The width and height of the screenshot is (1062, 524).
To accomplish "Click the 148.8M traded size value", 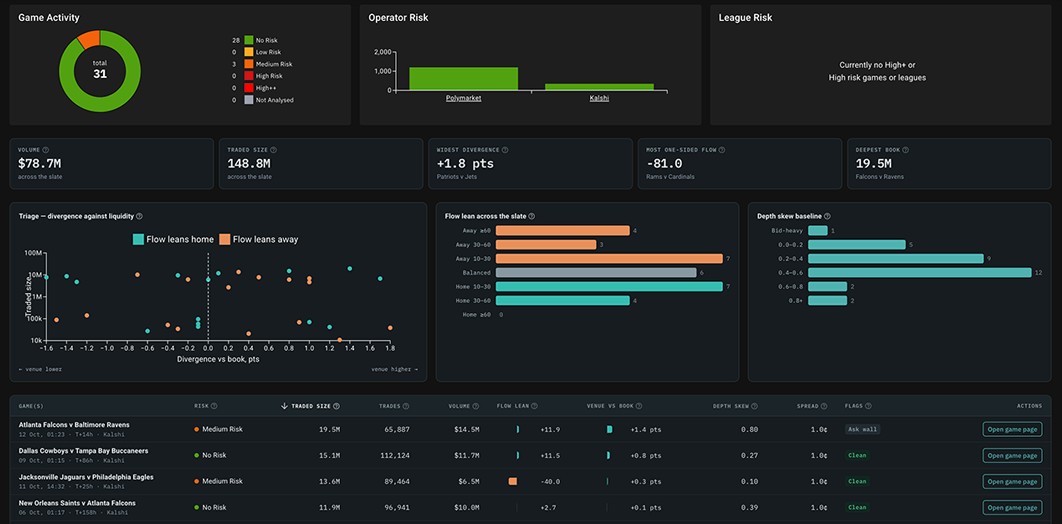I will pyautogui.click(x=249, y=164).
